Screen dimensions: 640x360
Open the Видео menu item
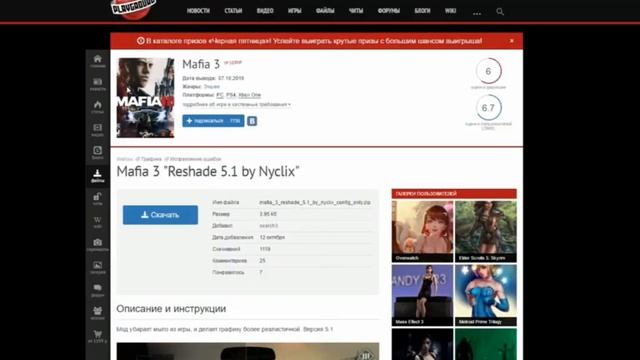[x=265, y=11]
